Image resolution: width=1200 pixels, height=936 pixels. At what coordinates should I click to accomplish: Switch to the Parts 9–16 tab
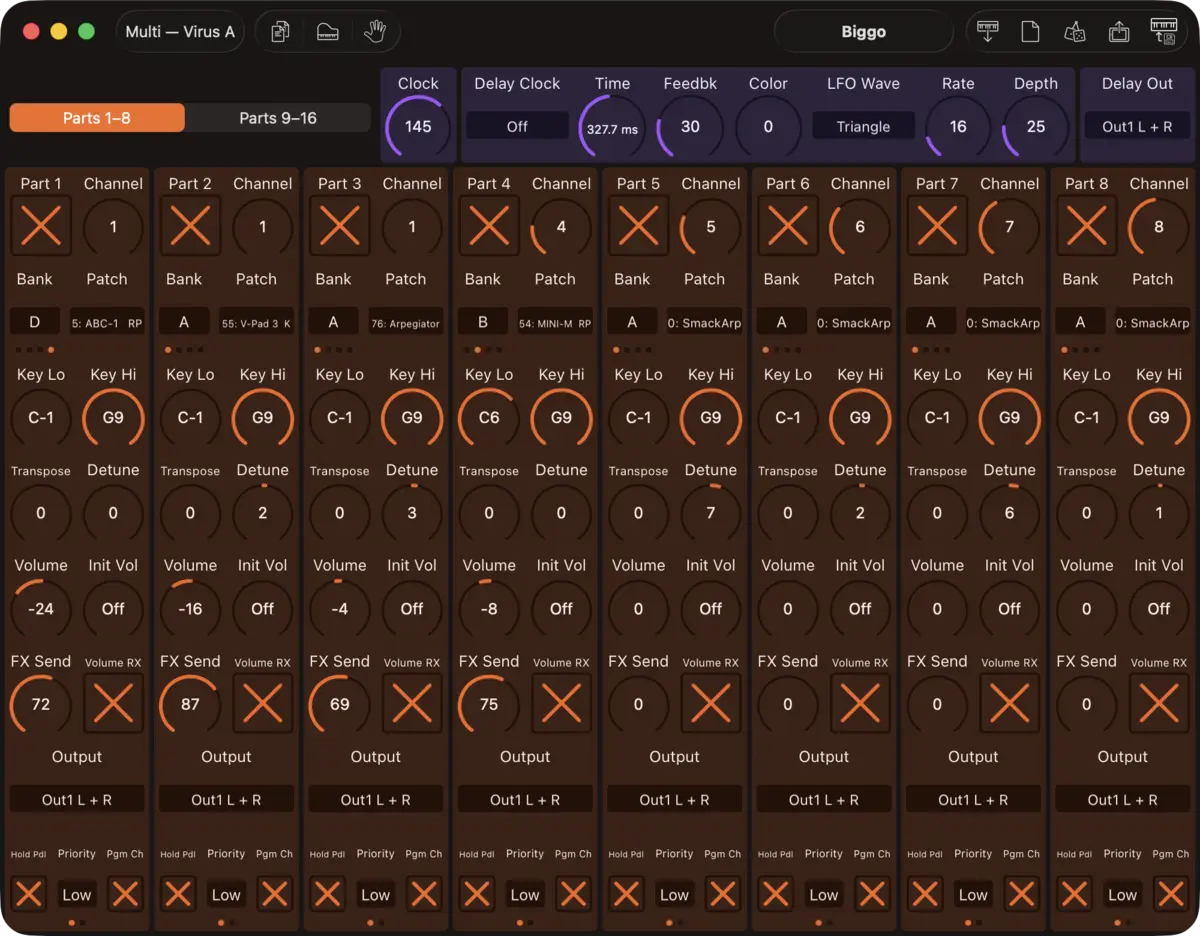pos(278,118)
